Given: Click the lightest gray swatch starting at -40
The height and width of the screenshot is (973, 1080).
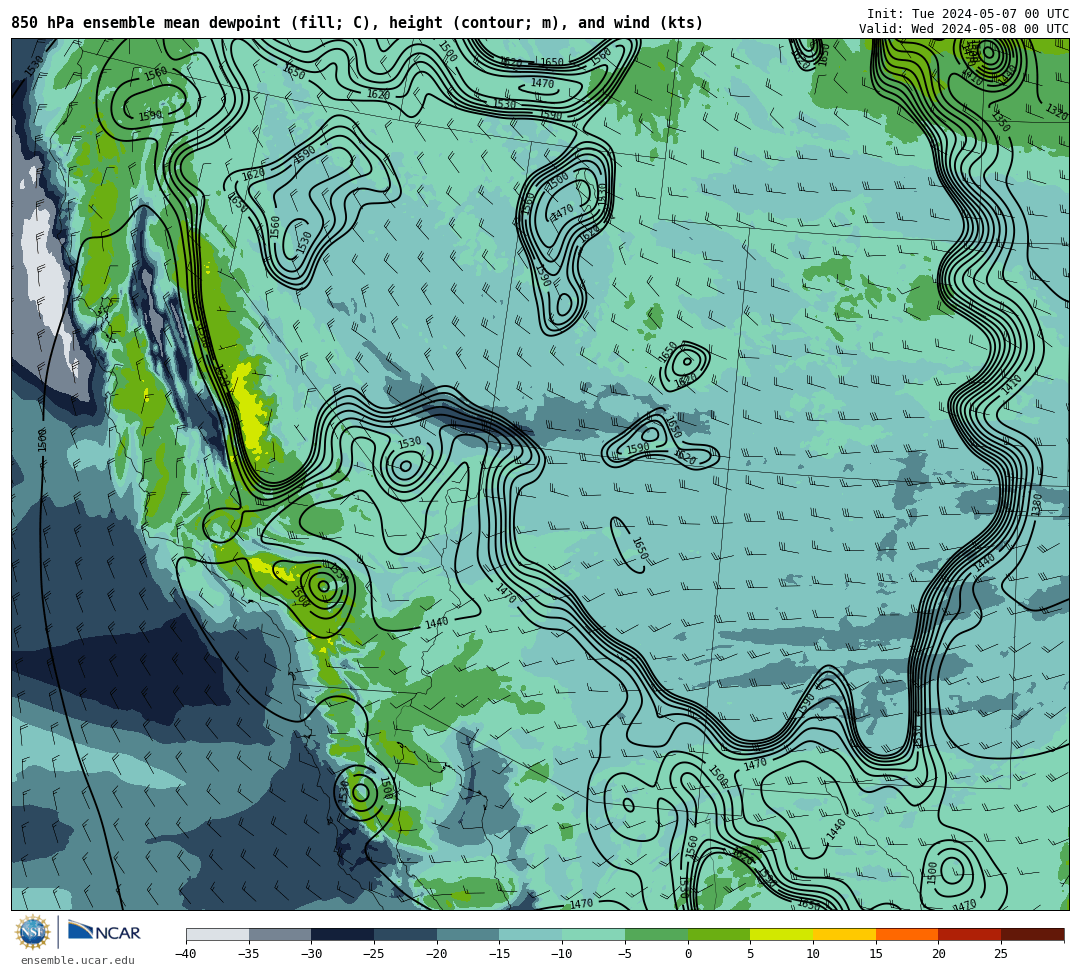Looking at the screenshot, I should pos(218,934).
